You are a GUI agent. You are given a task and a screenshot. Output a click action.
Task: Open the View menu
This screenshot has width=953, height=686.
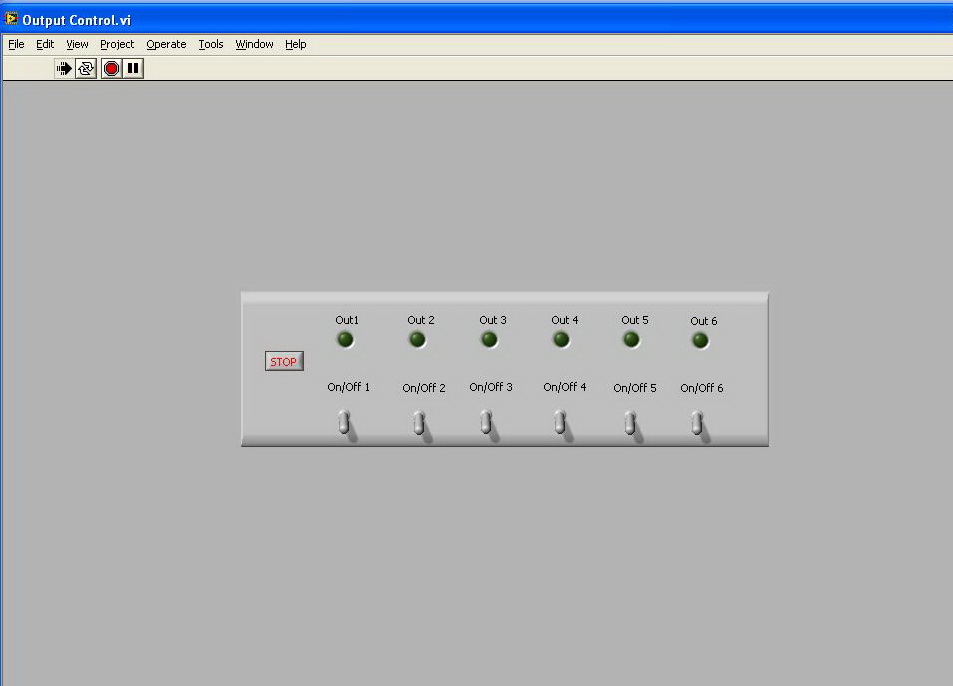[77, 44]
